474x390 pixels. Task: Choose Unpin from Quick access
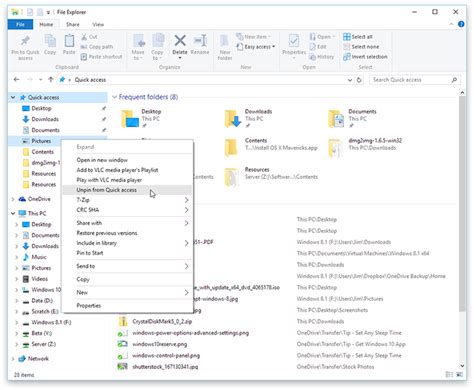pyautogui.click(x=127, y=190)
